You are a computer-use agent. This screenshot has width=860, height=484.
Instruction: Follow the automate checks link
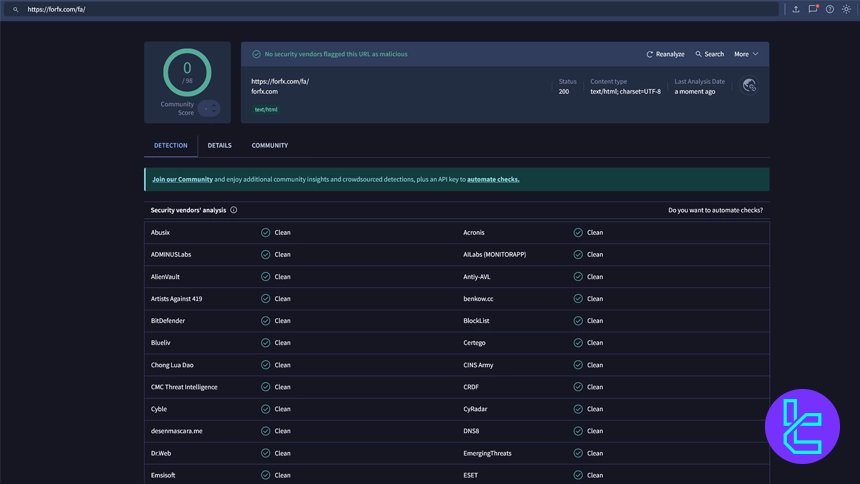(493, 179)
